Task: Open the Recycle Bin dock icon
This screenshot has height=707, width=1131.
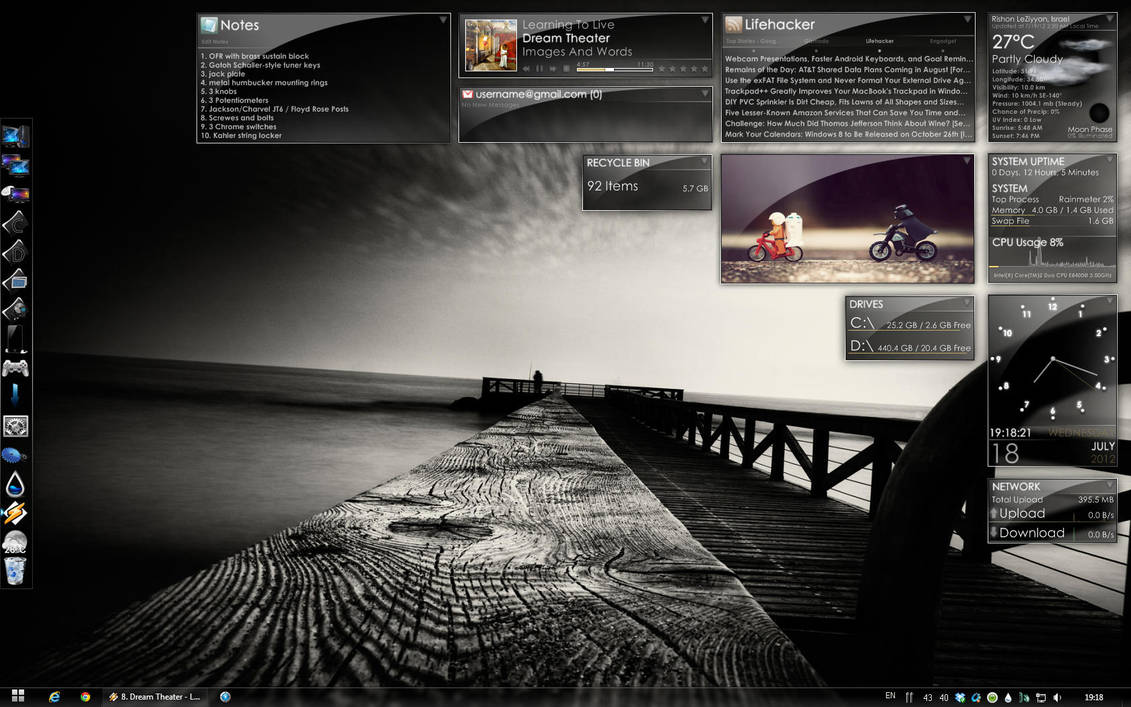Action: point(15,571)
